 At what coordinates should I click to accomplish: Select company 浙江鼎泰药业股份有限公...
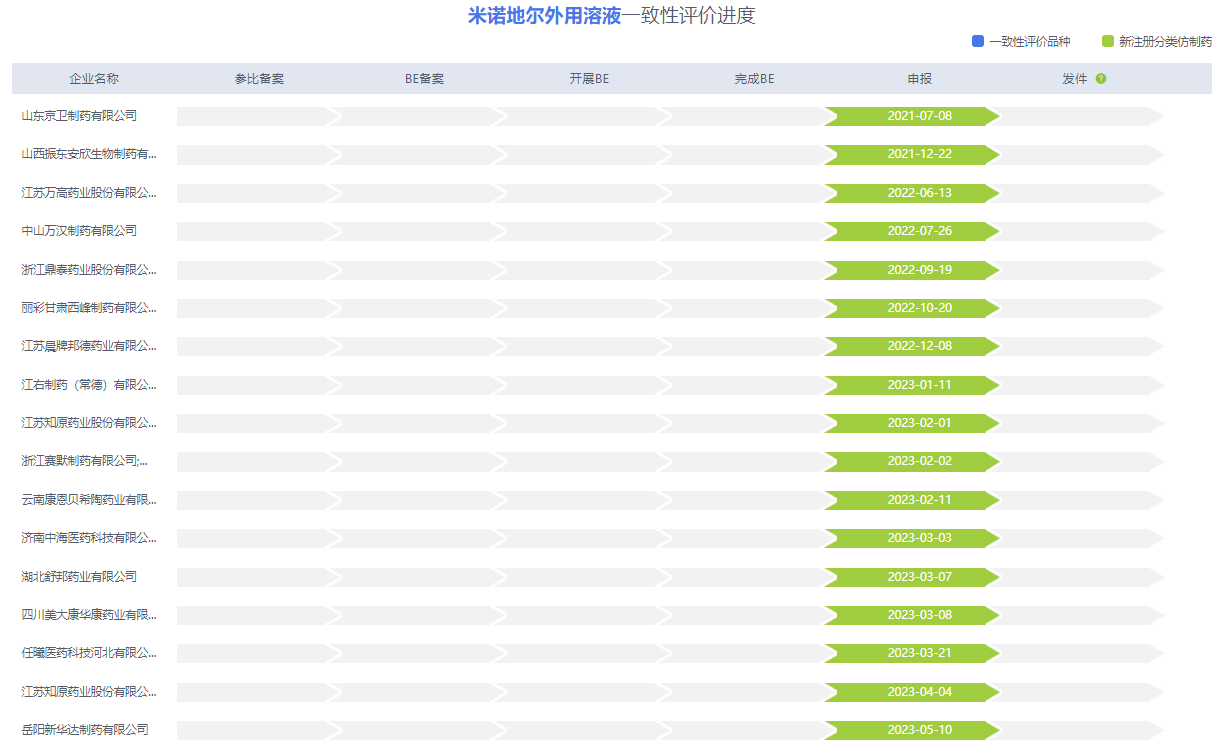[89, 270]
